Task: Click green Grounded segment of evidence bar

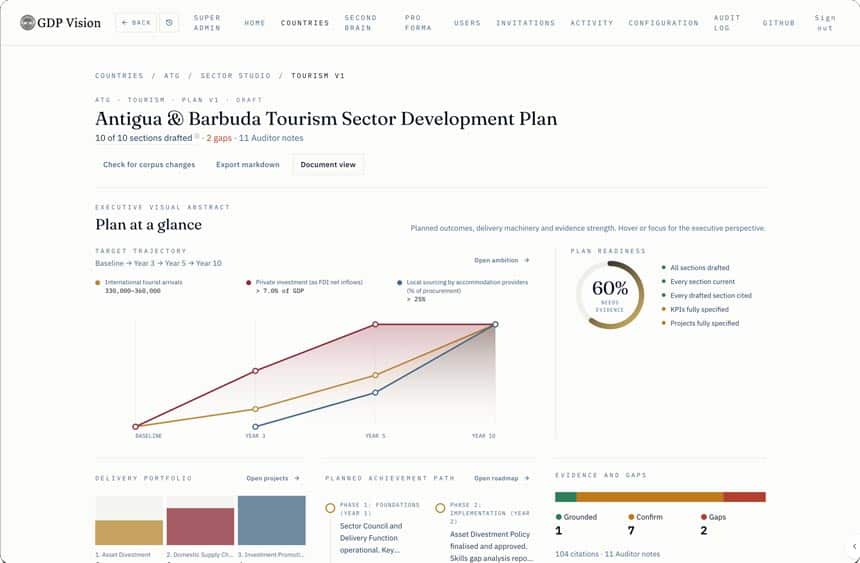Action: click(565, 497)
